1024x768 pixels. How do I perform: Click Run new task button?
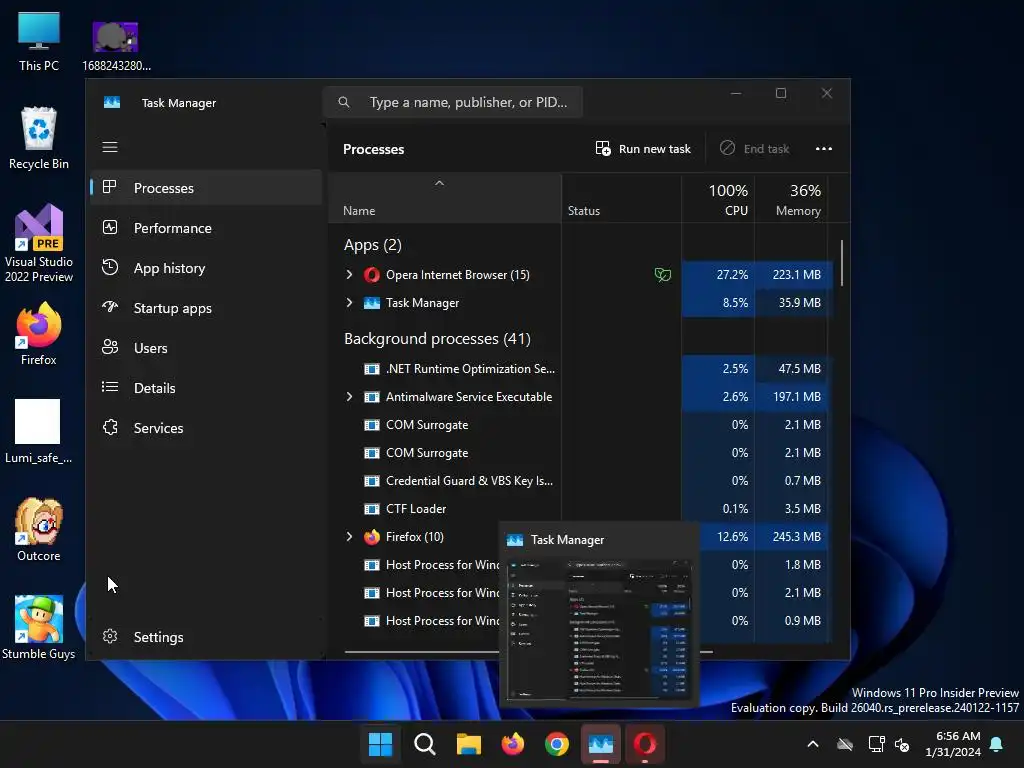click(x=643, y=149)
